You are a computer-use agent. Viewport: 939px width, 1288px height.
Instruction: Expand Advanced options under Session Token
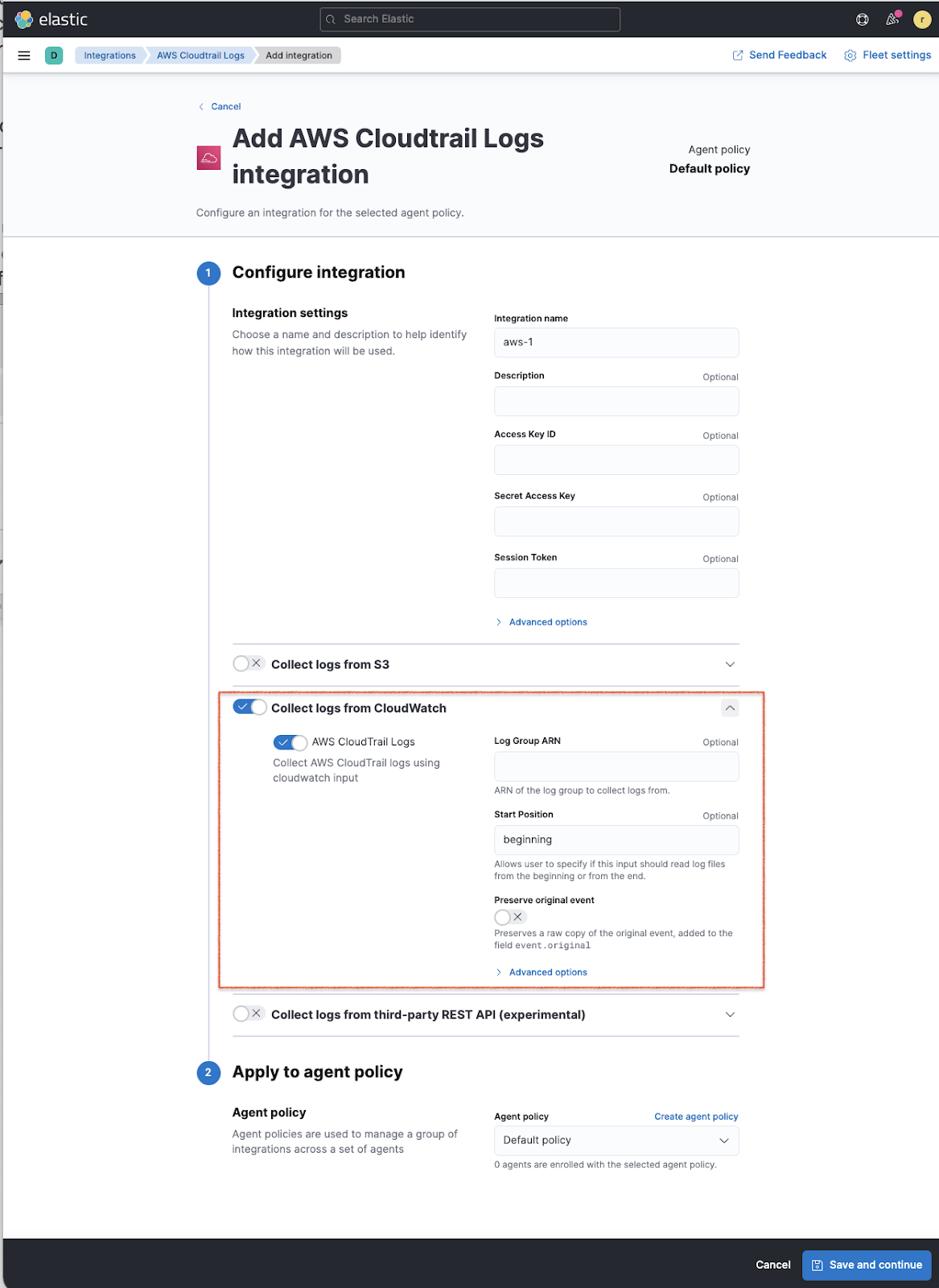547,621
